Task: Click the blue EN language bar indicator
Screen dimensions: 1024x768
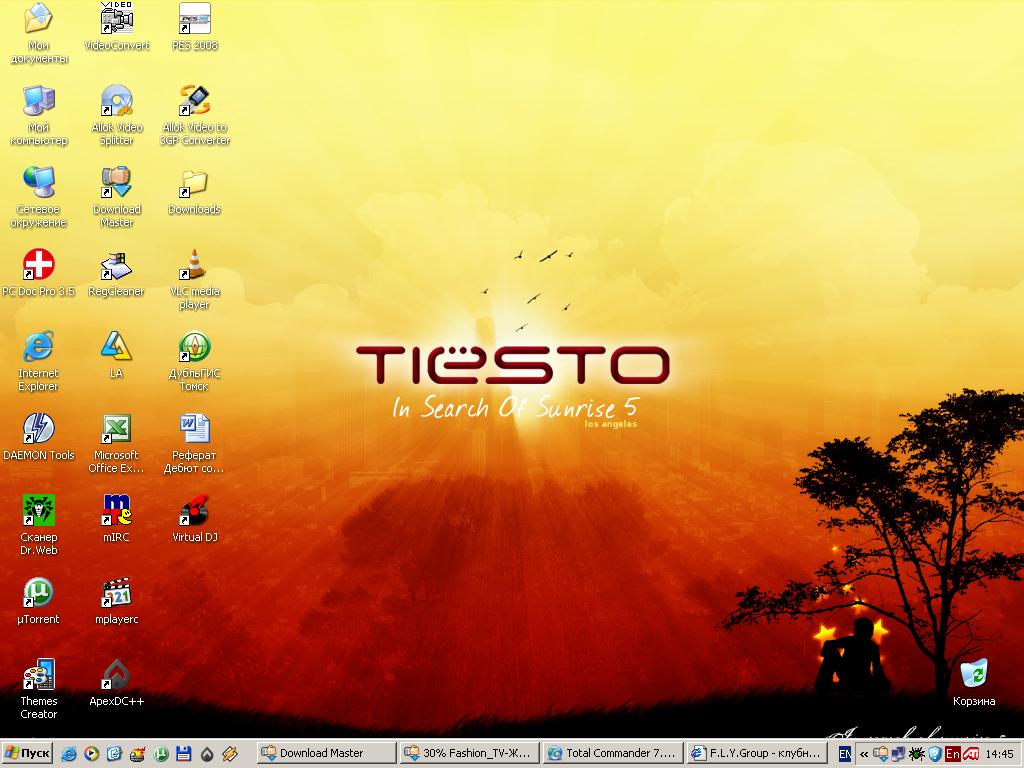Action: coord(844,754)
